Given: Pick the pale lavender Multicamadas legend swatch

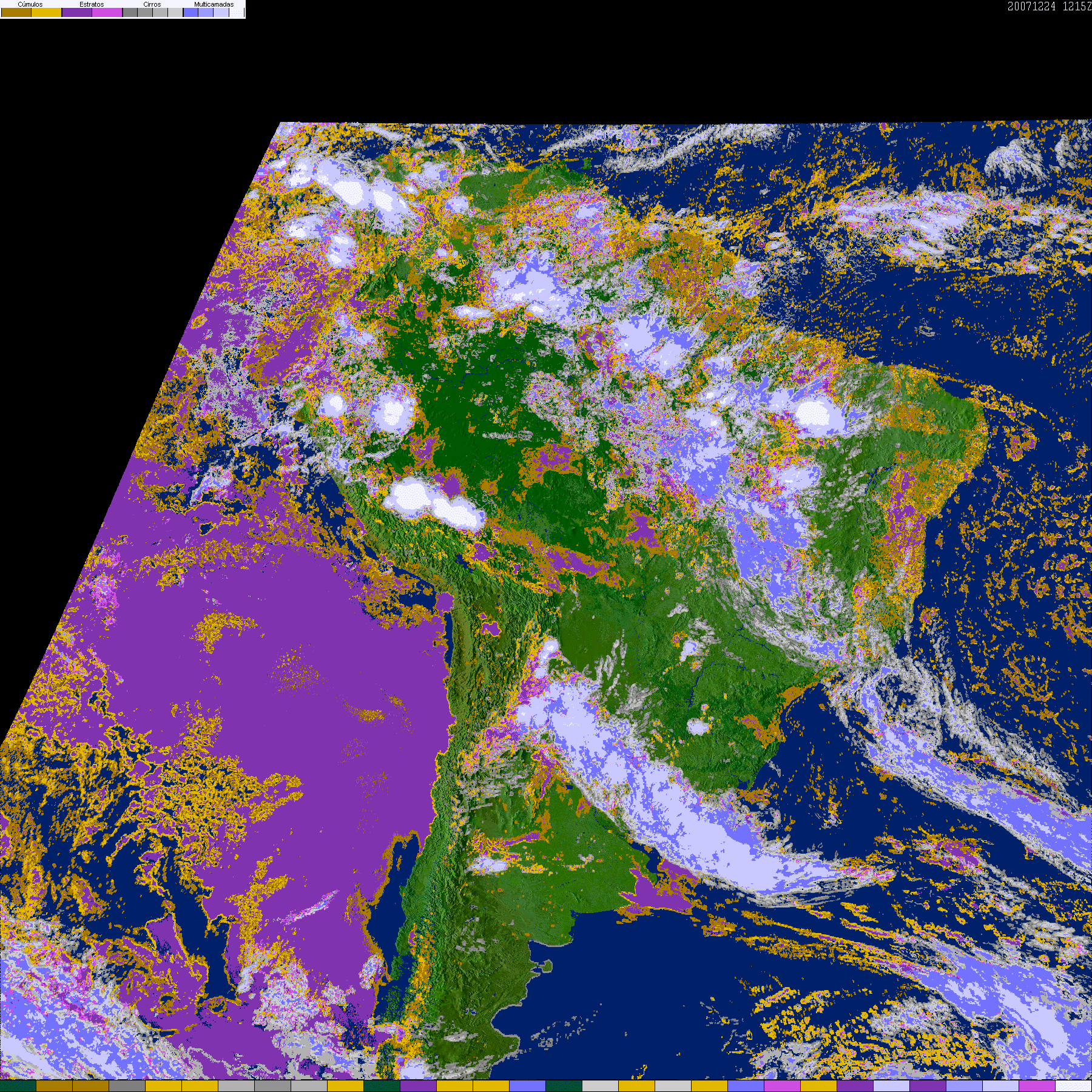Looking at the screenshot, I should [221, 12].
